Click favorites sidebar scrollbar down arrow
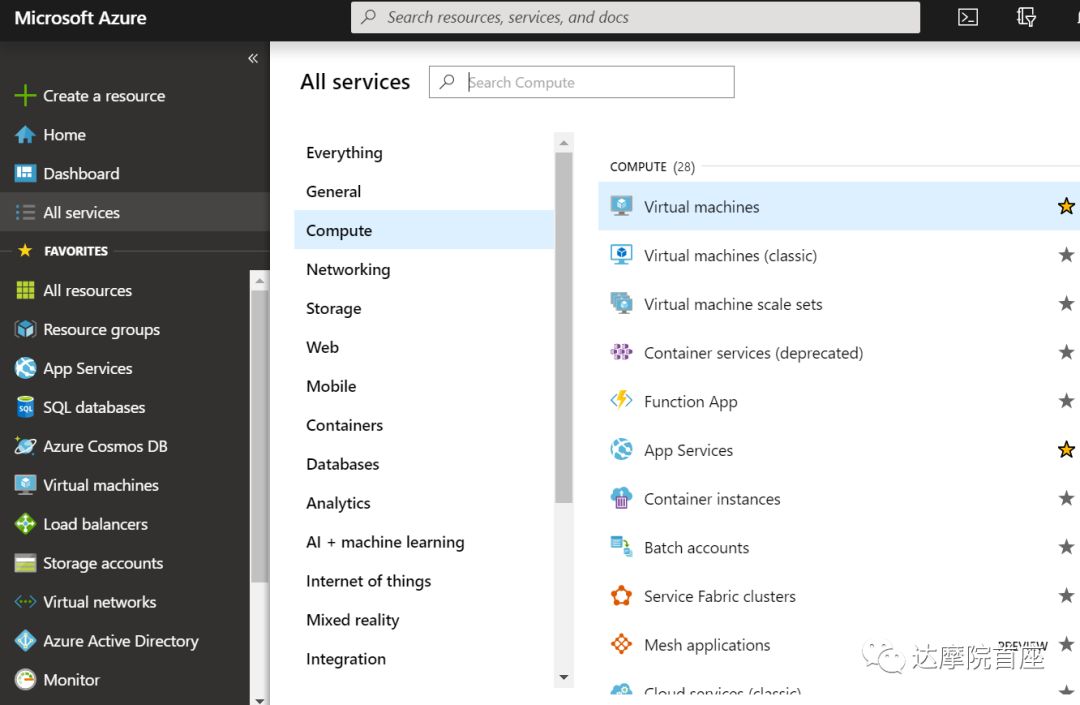 259,699
